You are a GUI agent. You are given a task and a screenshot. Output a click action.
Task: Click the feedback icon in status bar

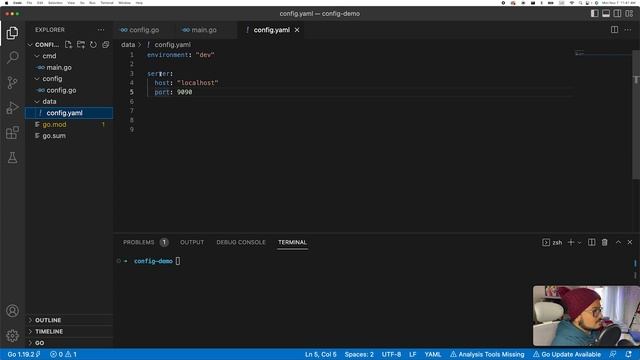[613, 354]
